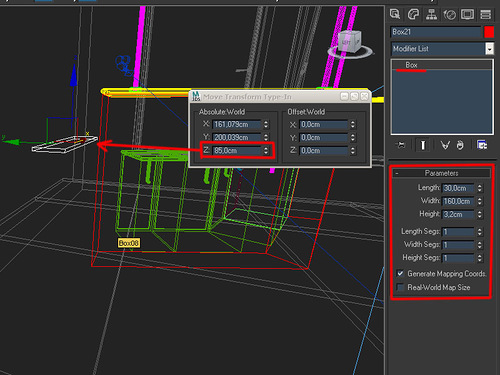The image size is (500, 375).
Task: Open the Display command panel tab
Action: click(x=467, y=14)
